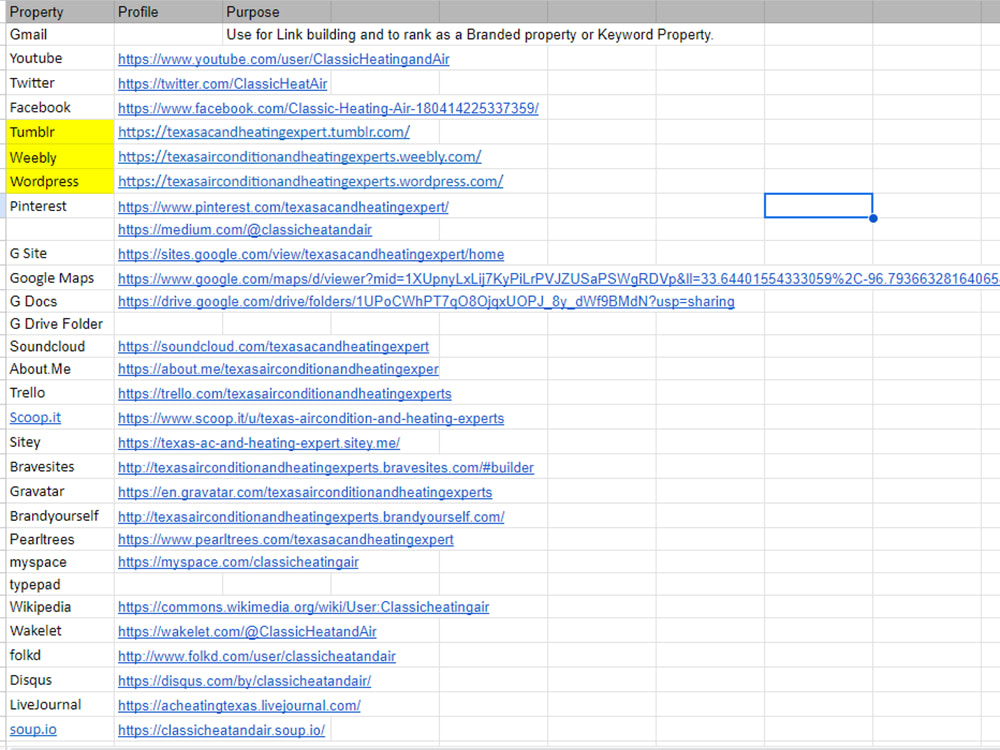Open the Weebly profile link
The width and height of the screenshot is (1000, 750).
point(300,156)
